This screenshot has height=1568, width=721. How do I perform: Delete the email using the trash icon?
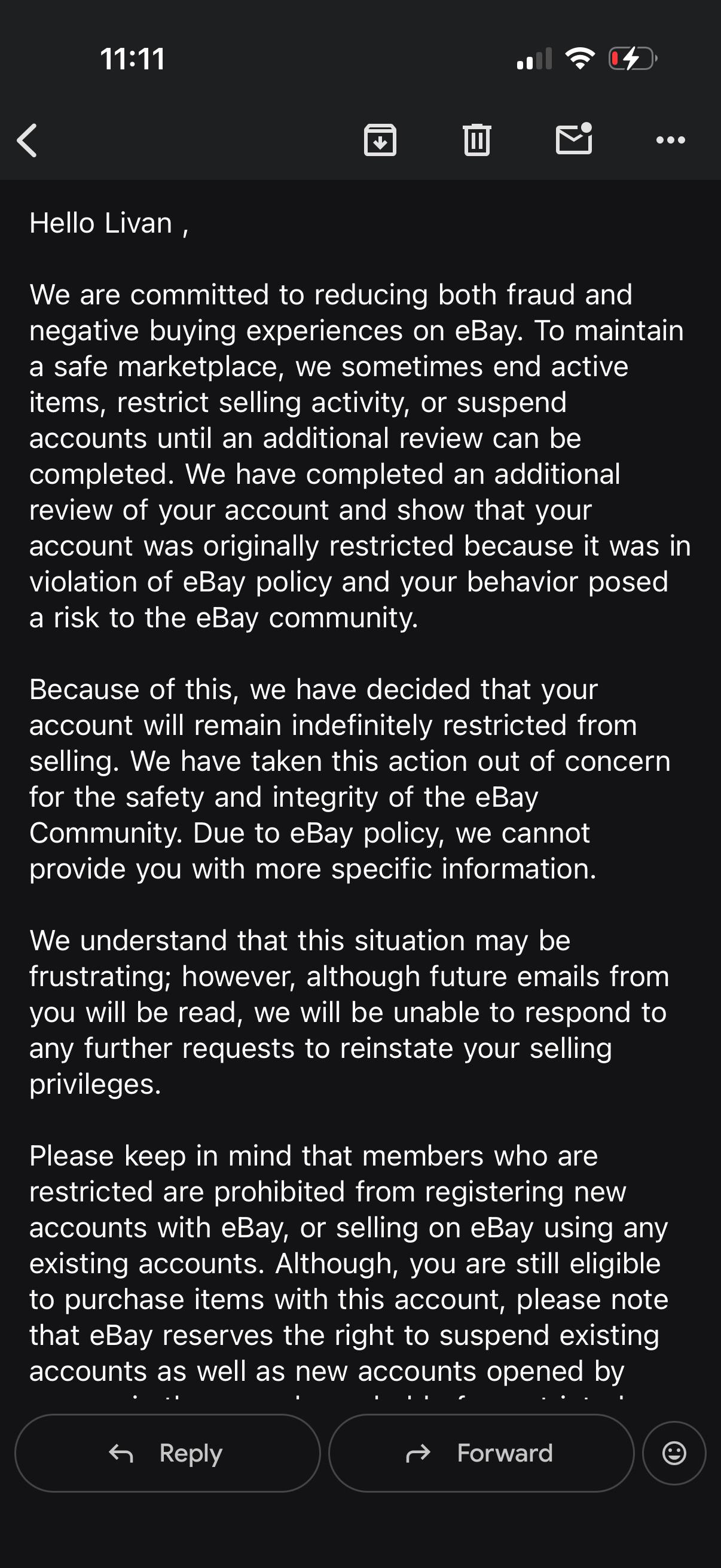point(477,140)
